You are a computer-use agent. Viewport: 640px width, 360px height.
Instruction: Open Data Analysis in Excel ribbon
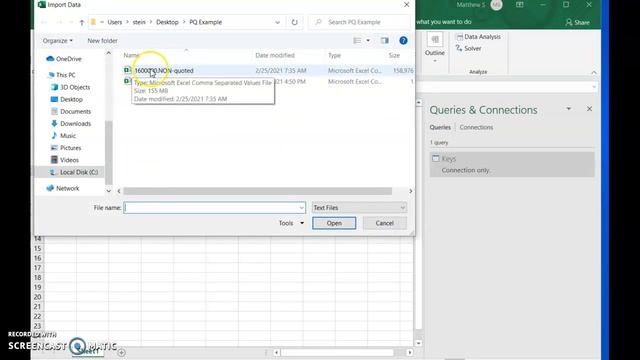478,37
